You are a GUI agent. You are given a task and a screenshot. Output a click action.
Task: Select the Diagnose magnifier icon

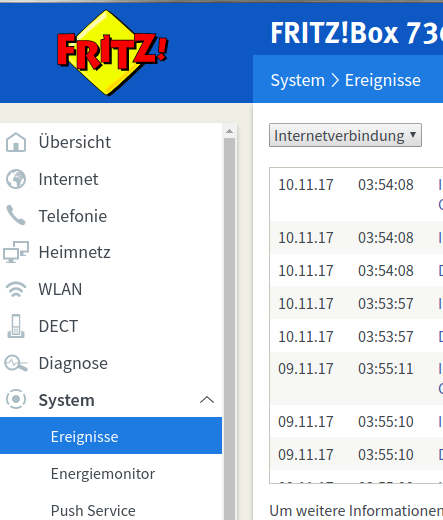point(16,363)
